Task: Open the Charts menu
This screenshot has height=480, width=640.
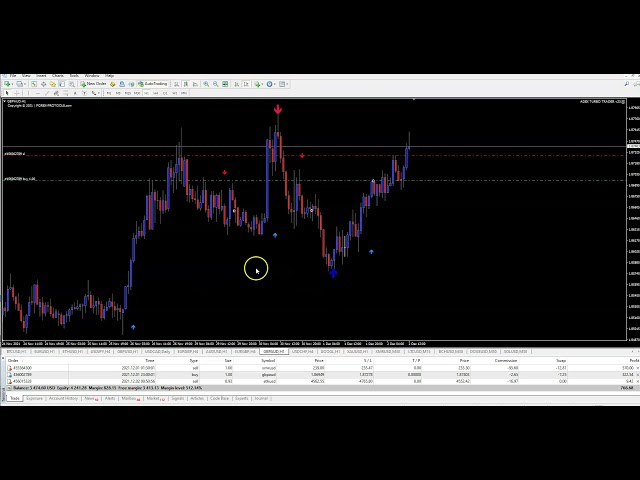Action: [57, 75]
